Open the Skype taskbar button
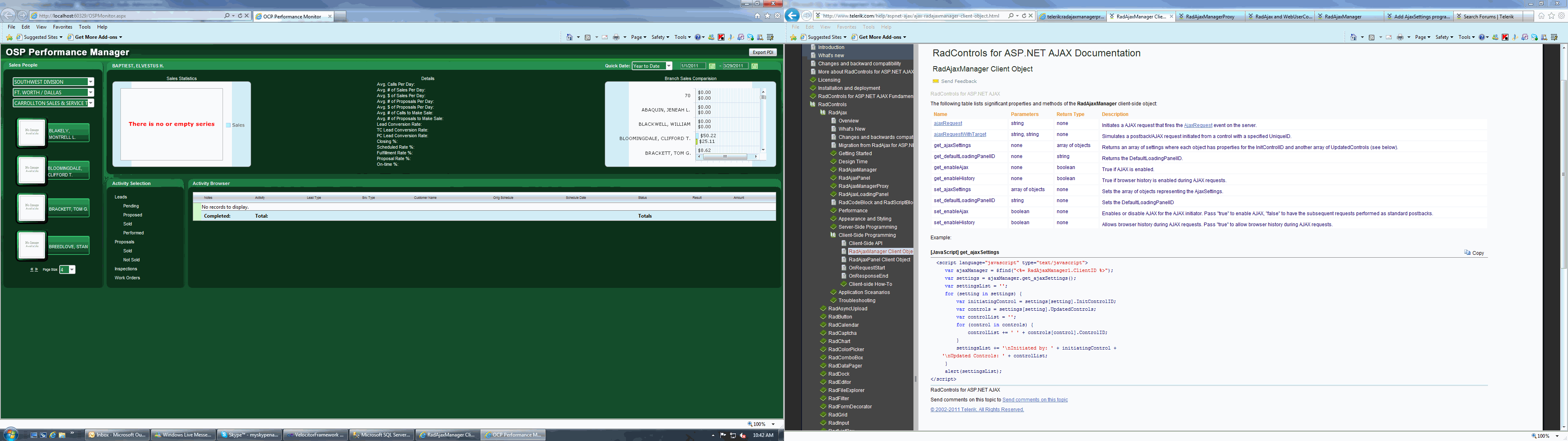This screenshot has height=441, width=1568. coord(249,435)
